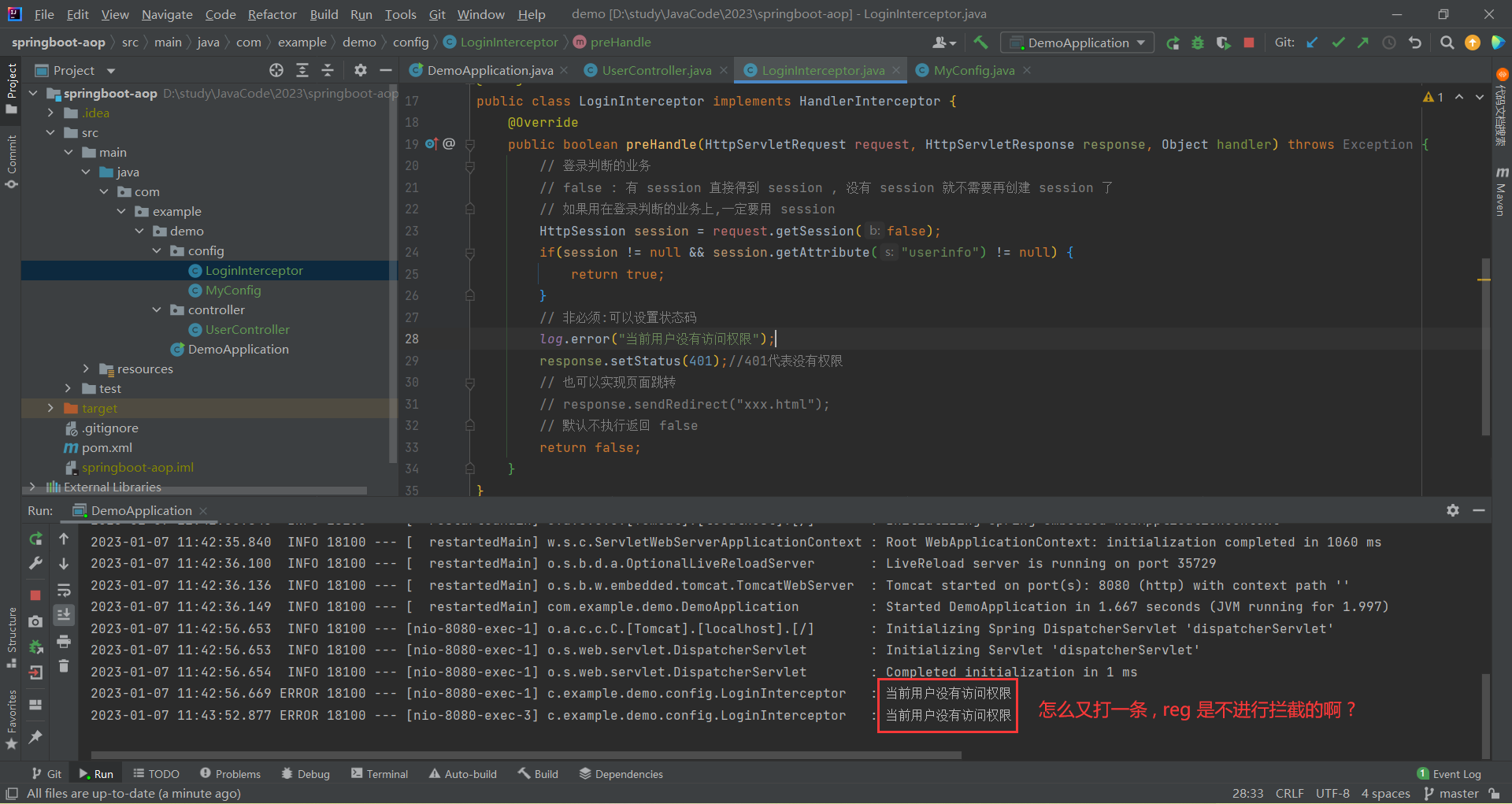Open the Terminal tool window

pyautogui.click(x=380, y=774)
